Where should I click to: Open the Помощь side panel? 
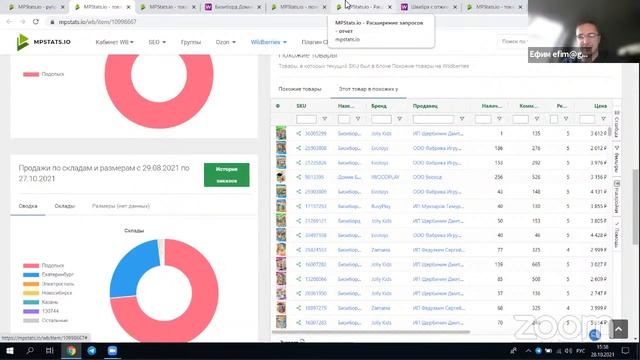click(617, 235)
